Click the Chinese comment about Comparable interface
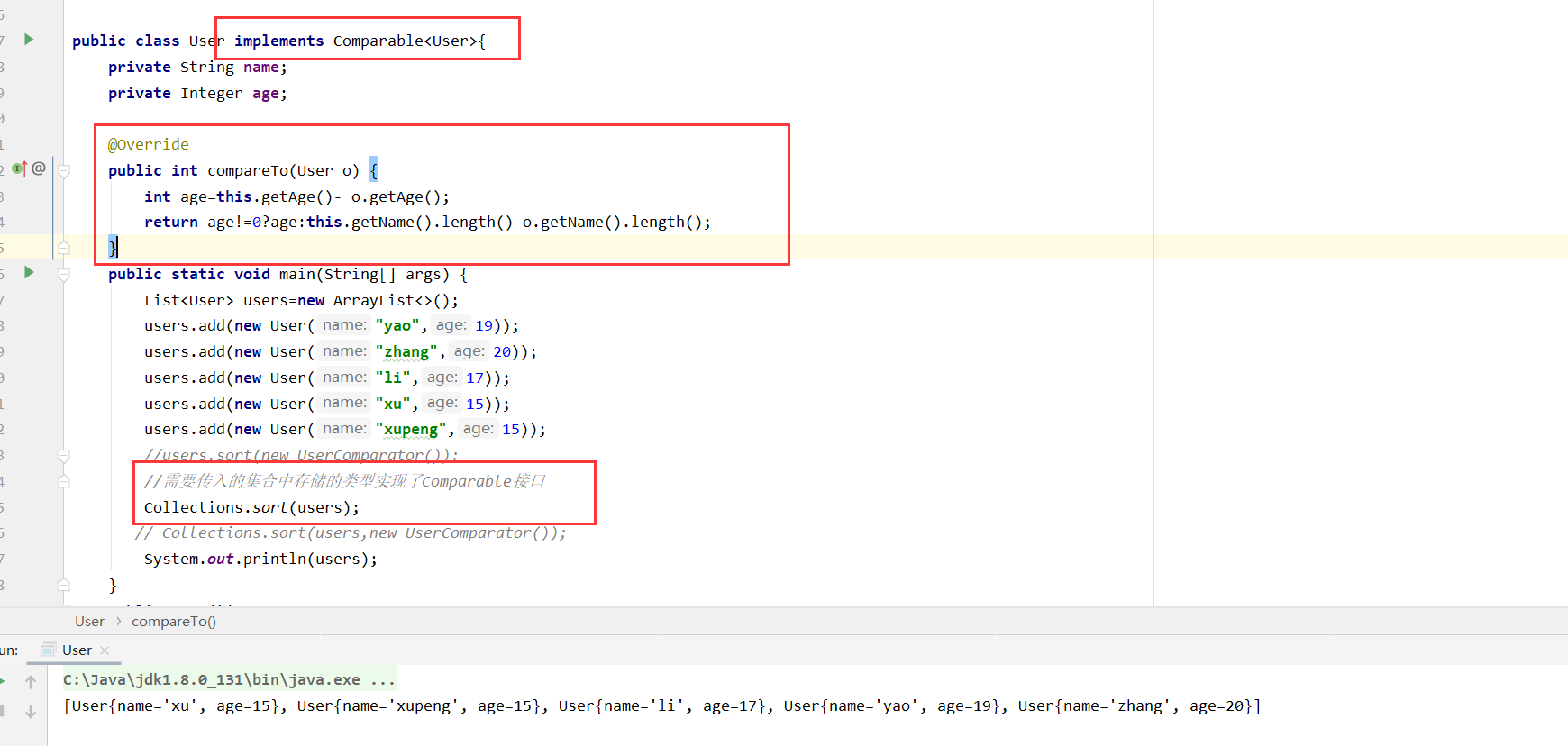Screen dimensions: 1568x746 345,481
